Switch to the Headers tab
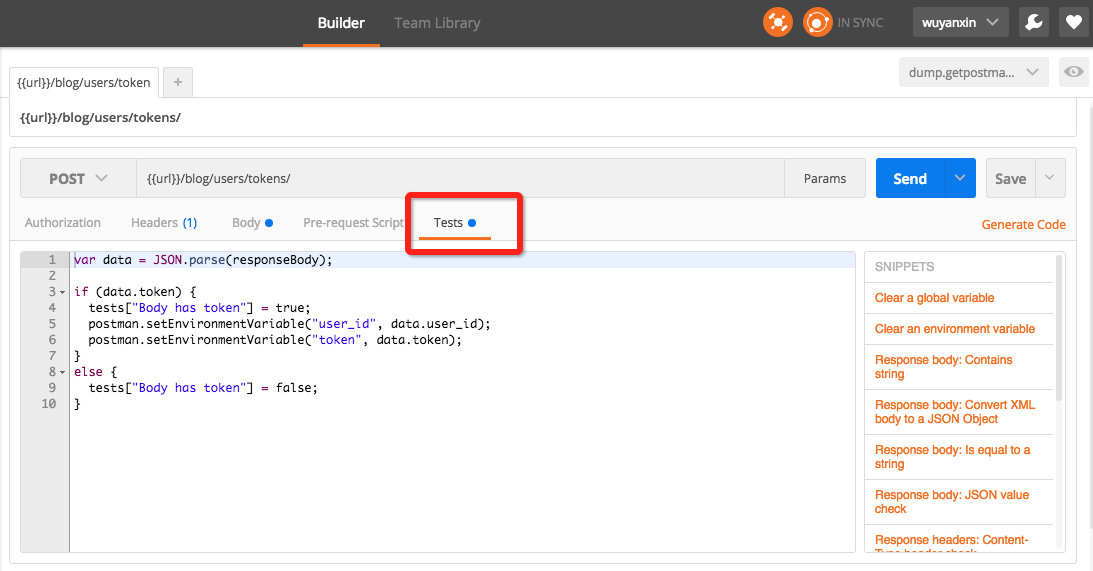The image size is (1093, 571). [163, 223]
